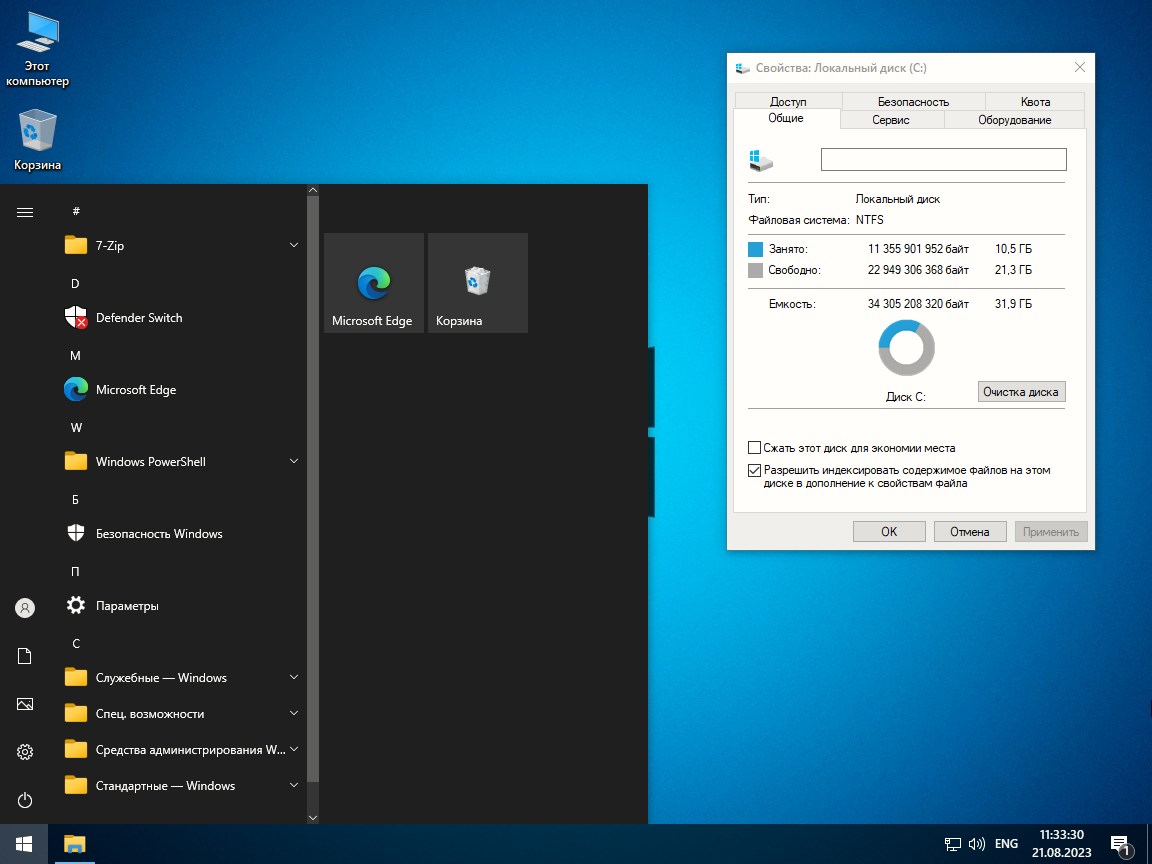Open the Корзина tile in Start menu

click(x=477, y=283)
